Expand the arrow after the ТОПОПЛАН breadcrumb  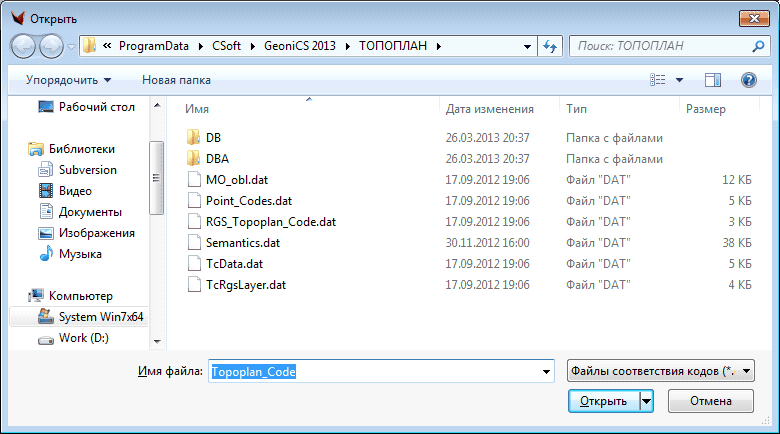point(439,46)
